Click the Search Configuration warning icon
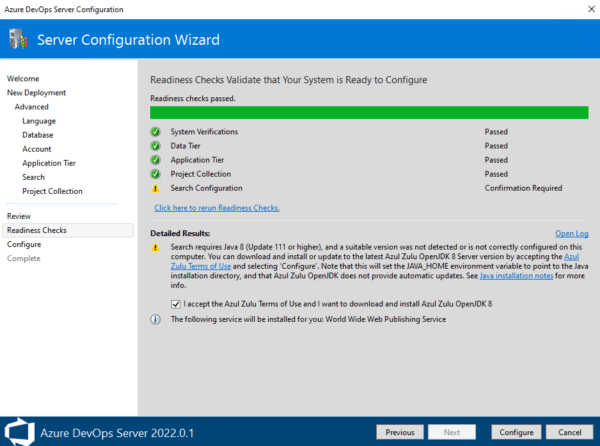600x446 pixels. tap(155, 188)
